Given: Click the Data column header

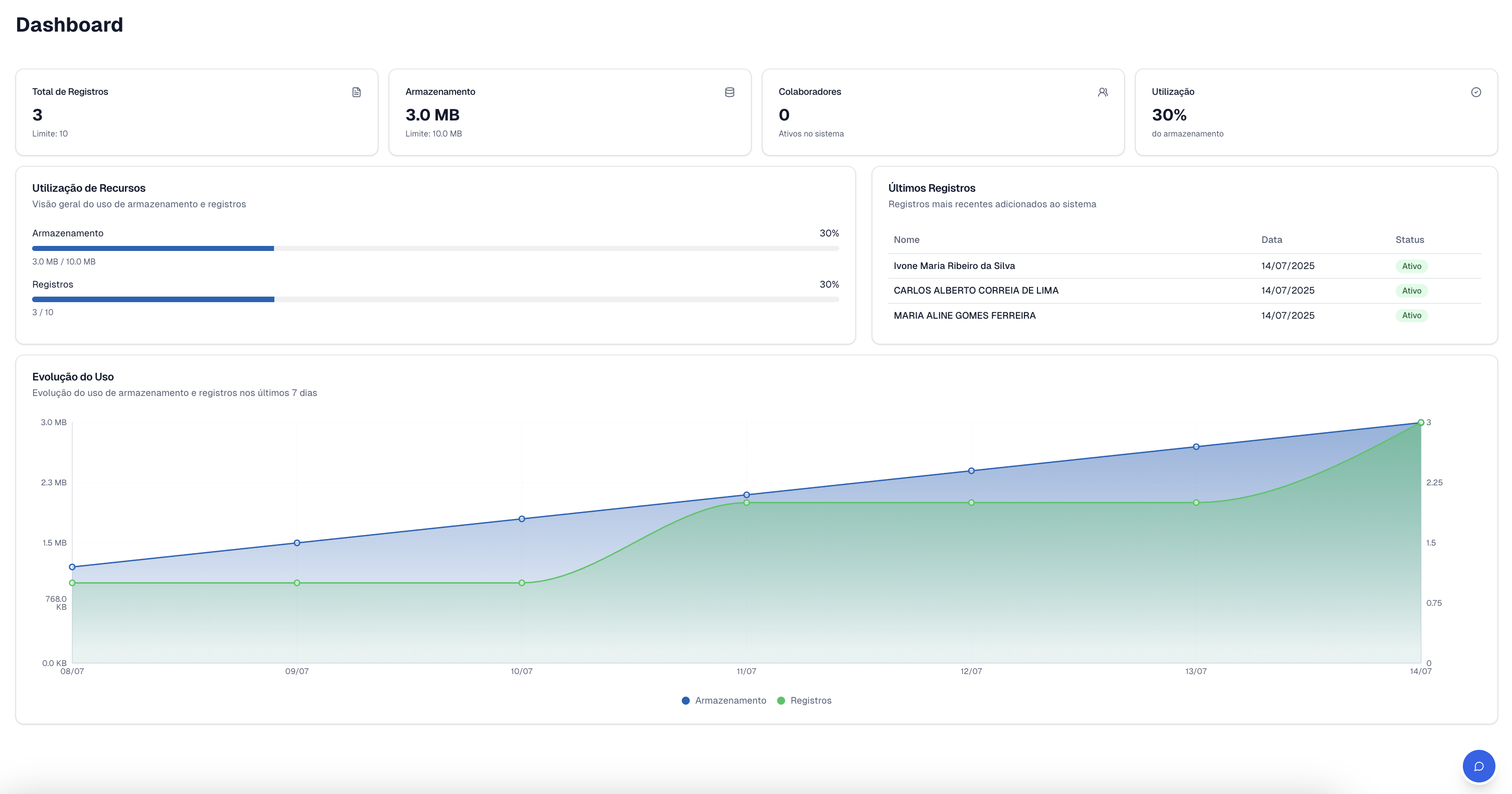Looking at the screenshot, I should [1271, 239].
